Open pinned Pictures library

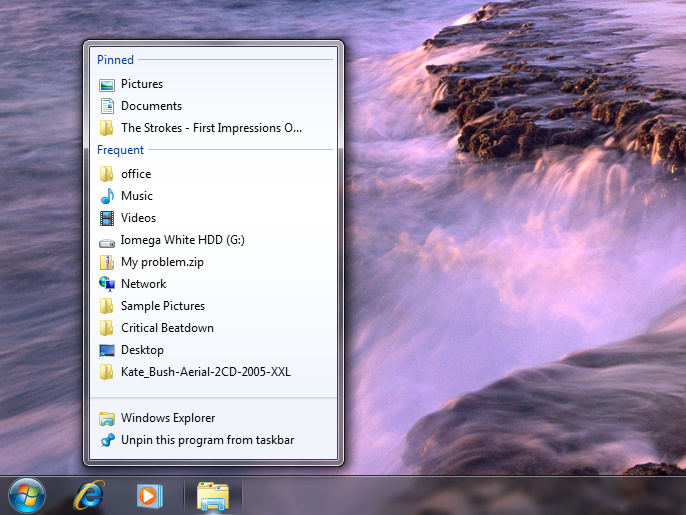click(x=141, y=84)
